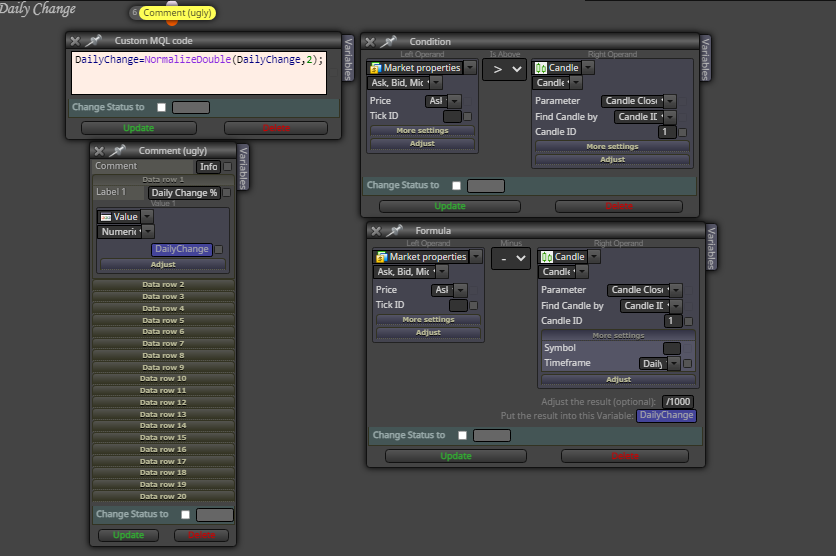
Task: Toggle Change Status checkbox in Custom MQL code
Action: tap(162, 107)
